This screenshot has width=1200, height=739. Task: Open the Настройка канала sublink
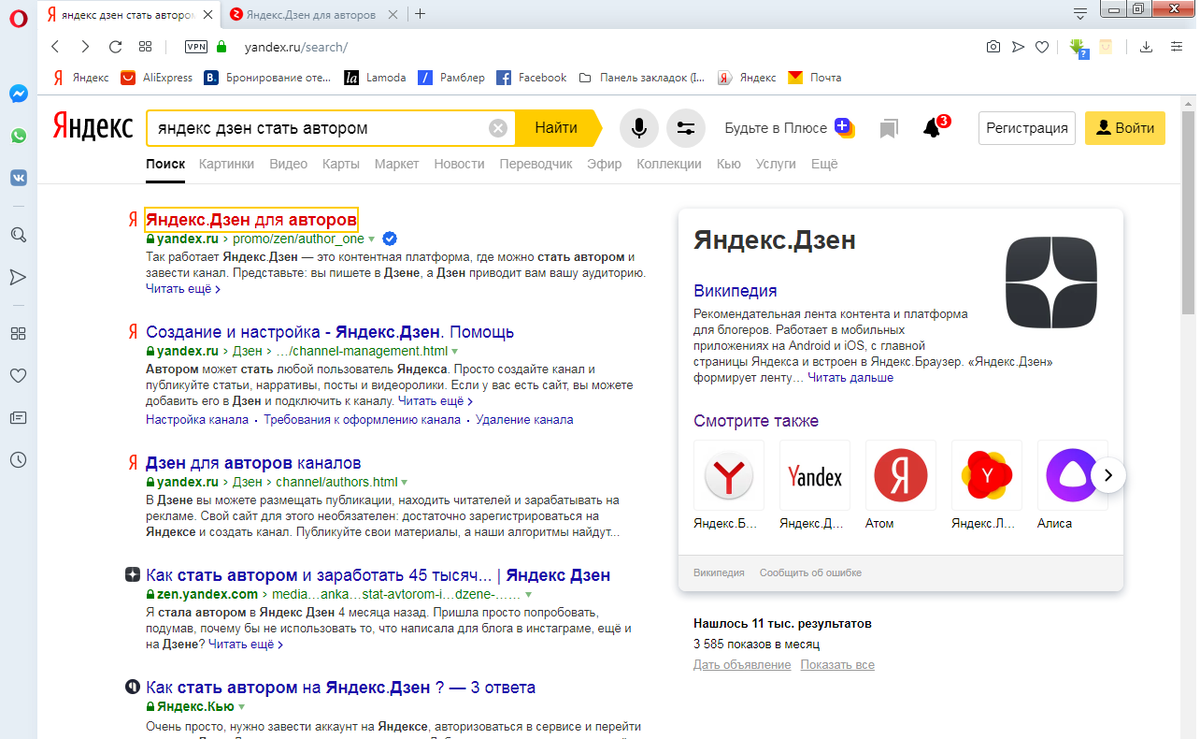pyautogui.click(x=197, y=420)
